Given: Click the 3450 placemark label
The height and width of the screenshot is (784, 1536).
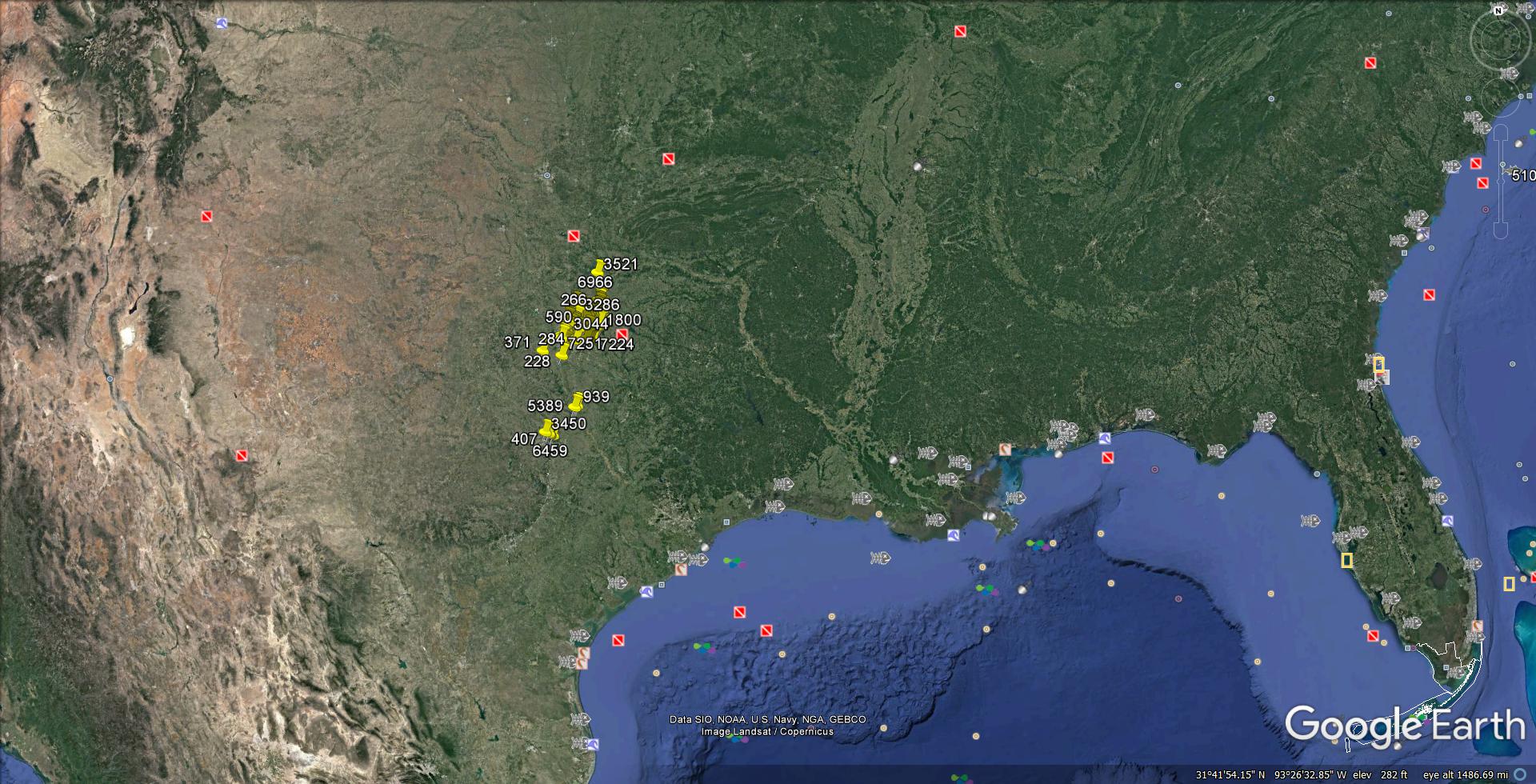Looking at the screenshot, I should coord(569,424).
